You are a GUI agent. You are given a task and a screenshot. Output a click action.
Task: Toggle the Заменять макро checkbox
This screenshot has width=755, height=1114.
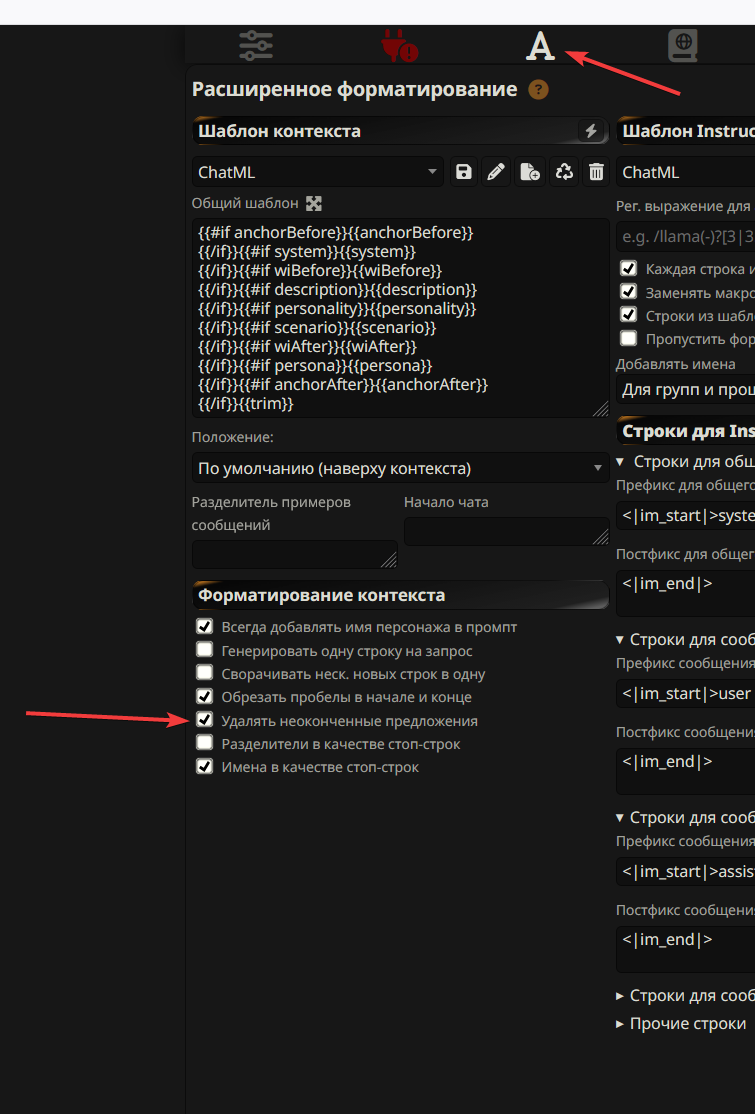pos(629,292)
